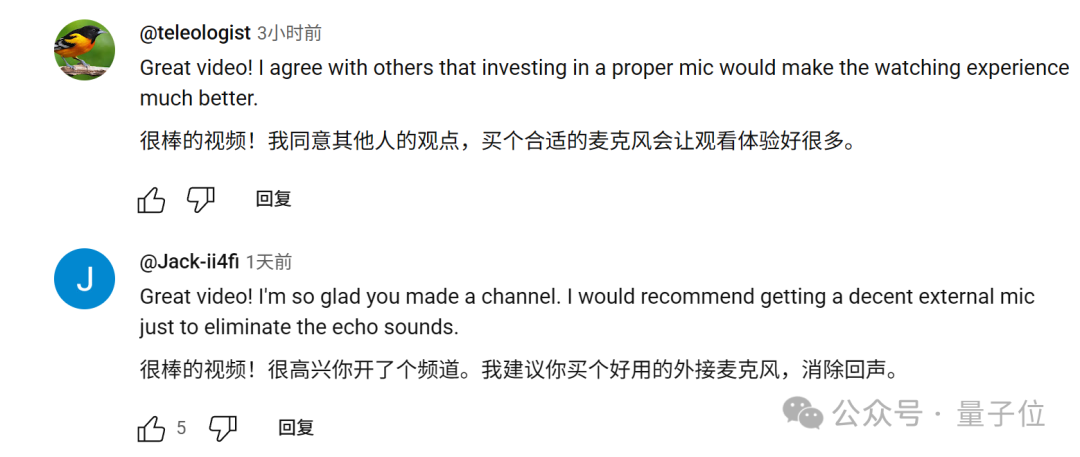Dislike the comment by @Jack-ii4fi
The width and height of the screenshot is (1080, 457).
pyautogui.click(x=223, y=428)
